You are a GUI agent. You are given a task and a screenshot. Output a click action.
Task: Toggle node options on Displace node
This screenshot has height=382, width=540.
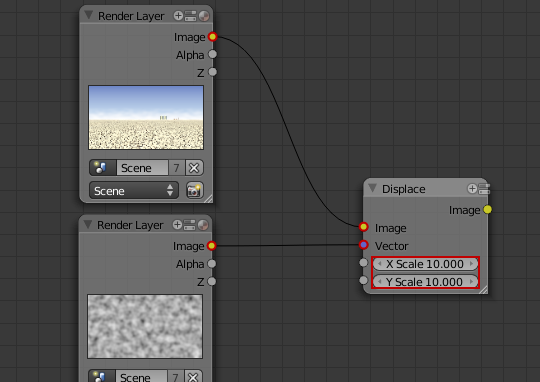pos(484,189)
